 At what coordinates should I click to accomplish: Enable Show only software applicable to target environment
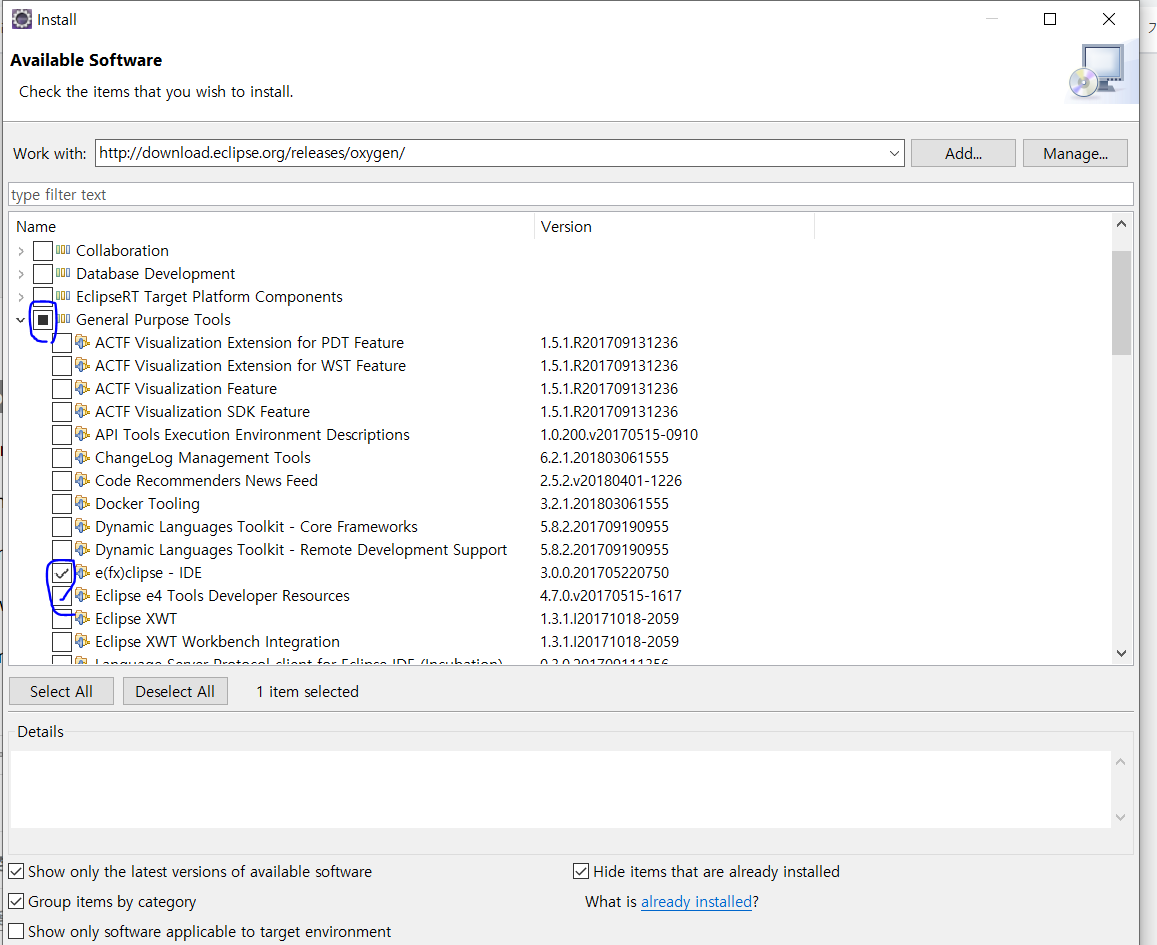click(x=16, y=932)
